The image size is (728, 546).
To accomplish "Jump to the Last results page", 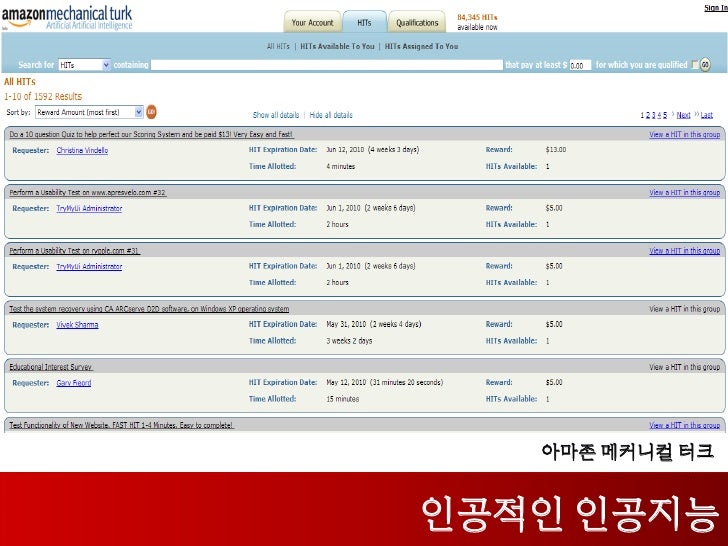I will (707, 115).
